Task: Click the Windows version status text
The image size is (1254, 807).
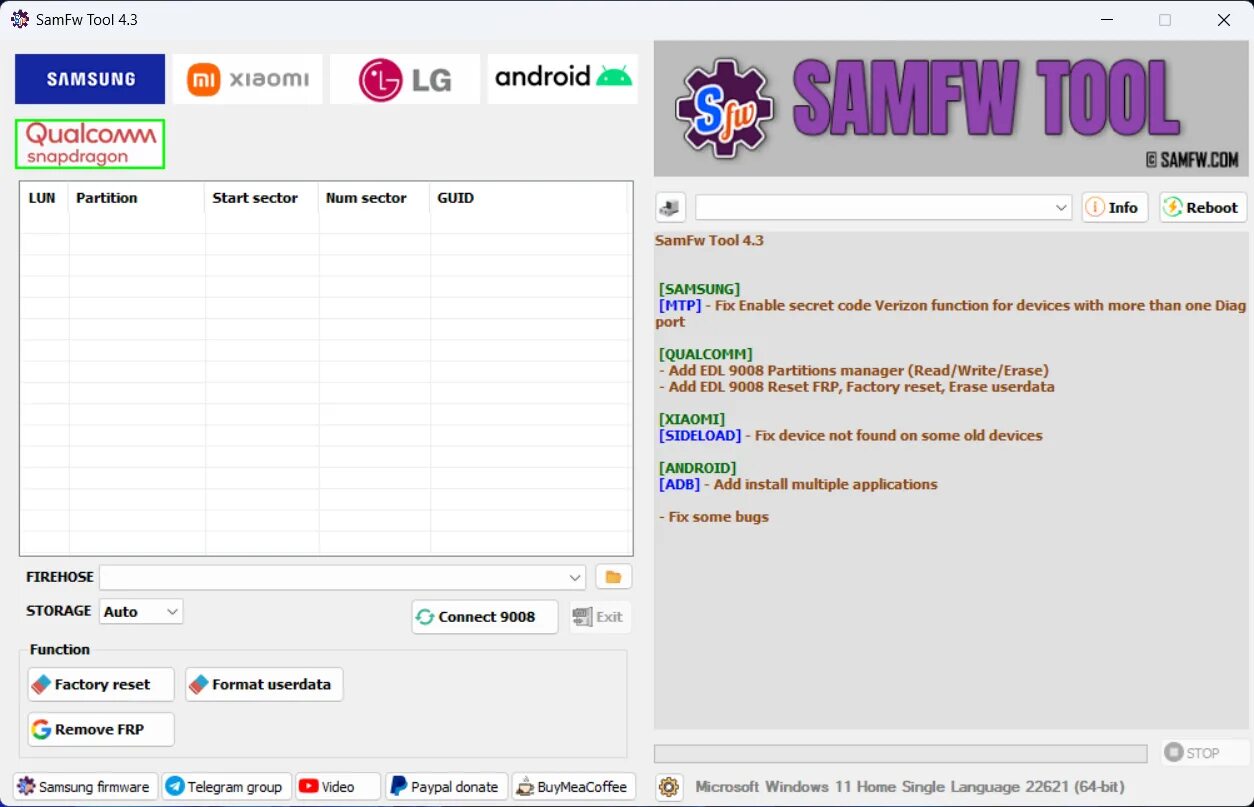Action: pos(910,787)
